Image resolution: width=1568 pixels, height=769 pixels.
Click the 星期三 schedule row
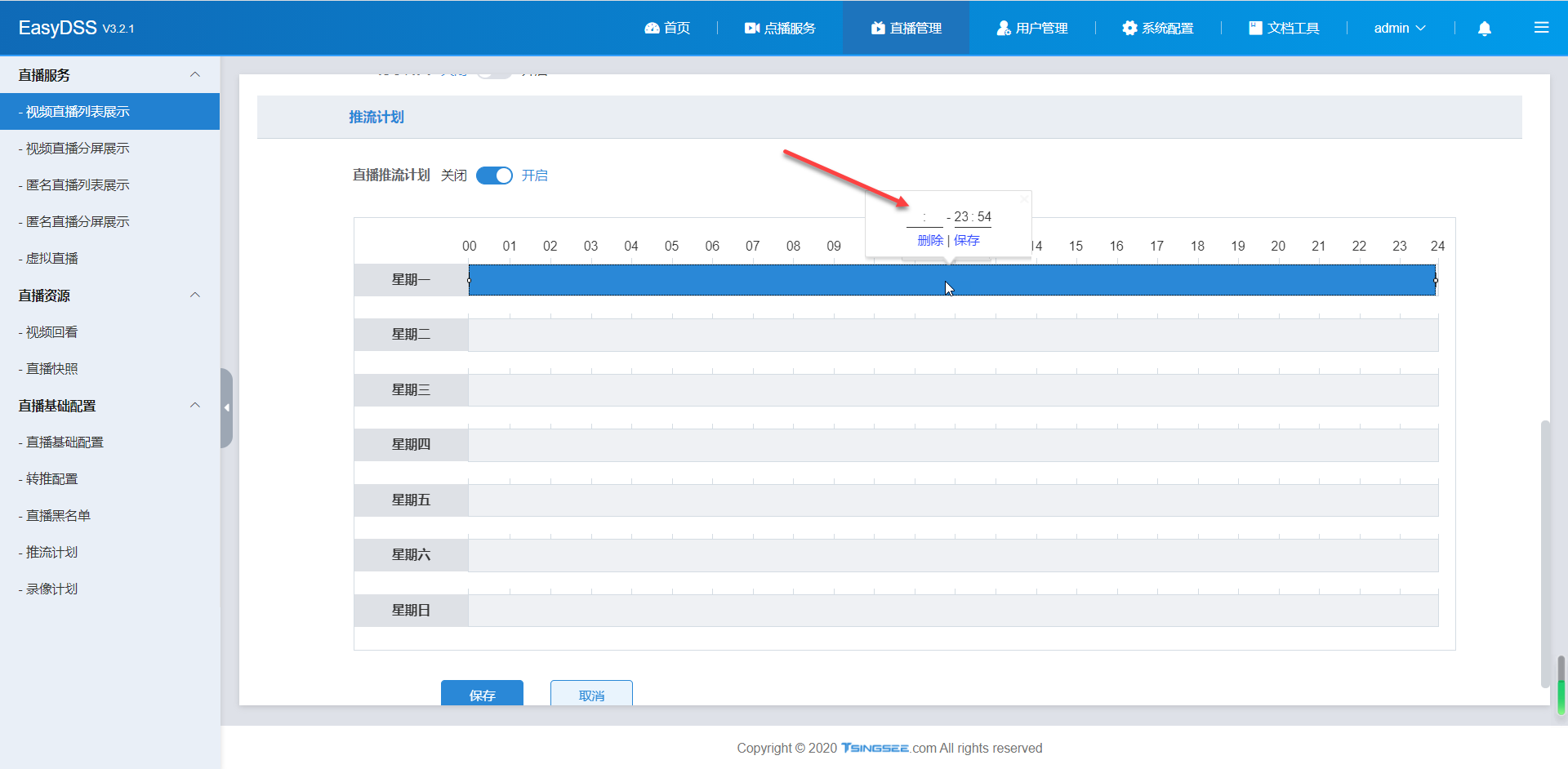tap(953, 390)
